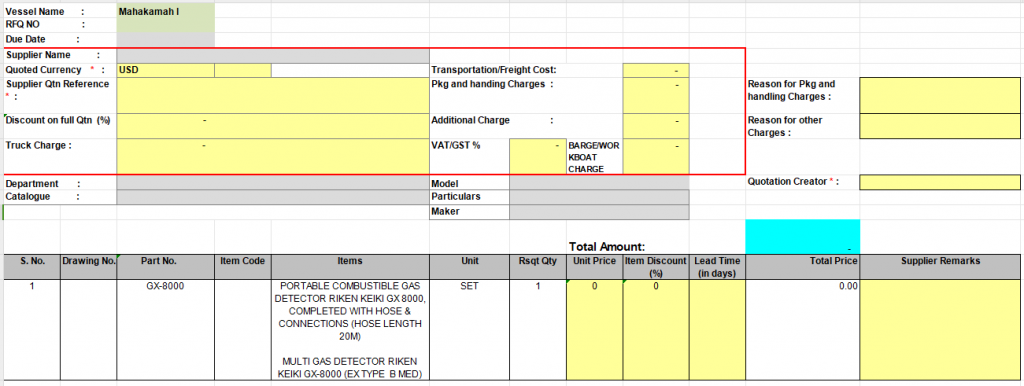Click the RFQ NO value cell
Viewport: 1024px width, 386px height.
pyautogui.click(x=165, y=25)
